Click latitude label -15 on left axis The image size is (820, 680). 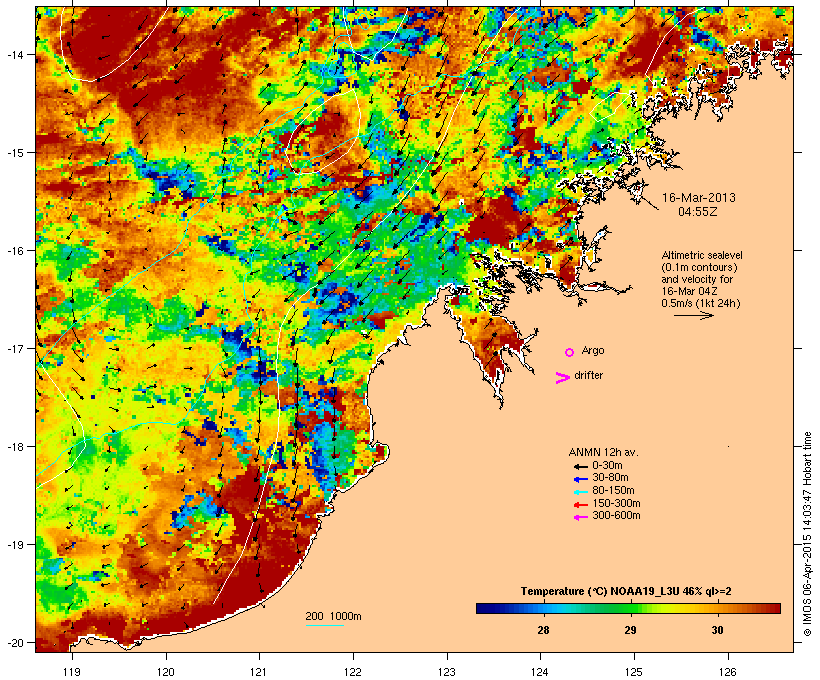tap(14, 153)
